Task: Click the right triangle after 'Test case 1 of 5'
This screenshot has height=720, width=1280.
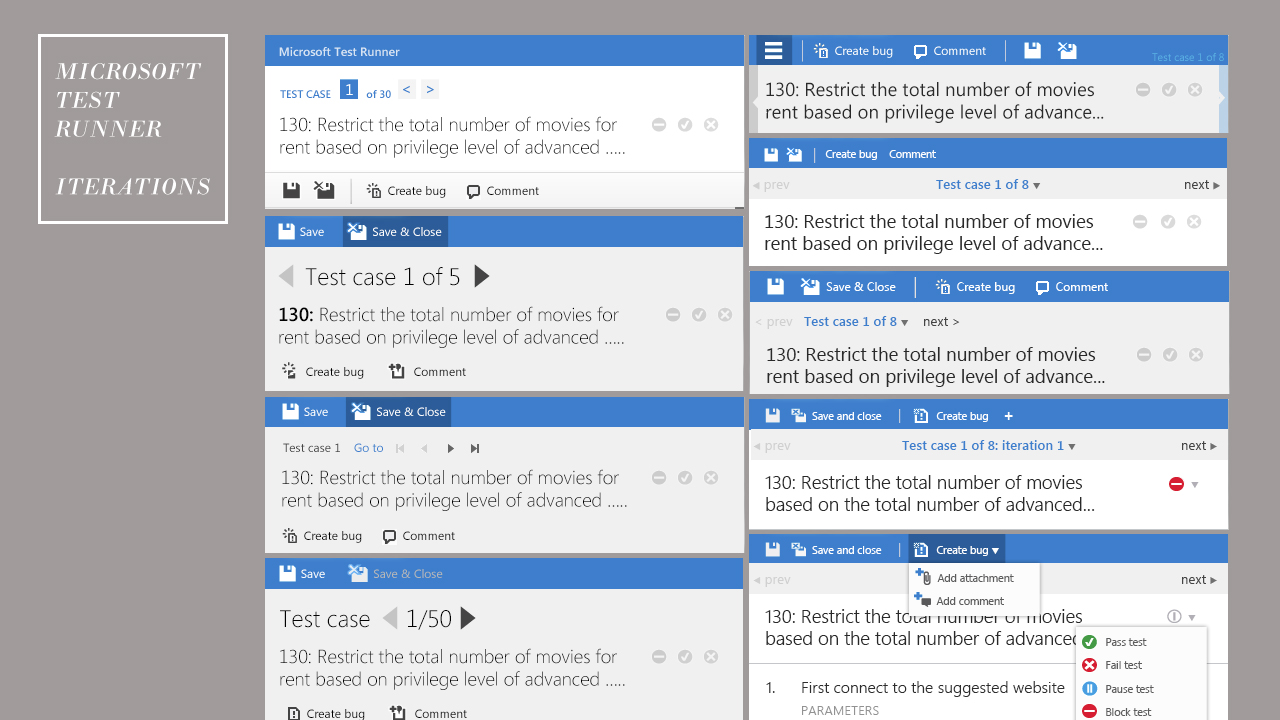Action: (x=481, y=276)
